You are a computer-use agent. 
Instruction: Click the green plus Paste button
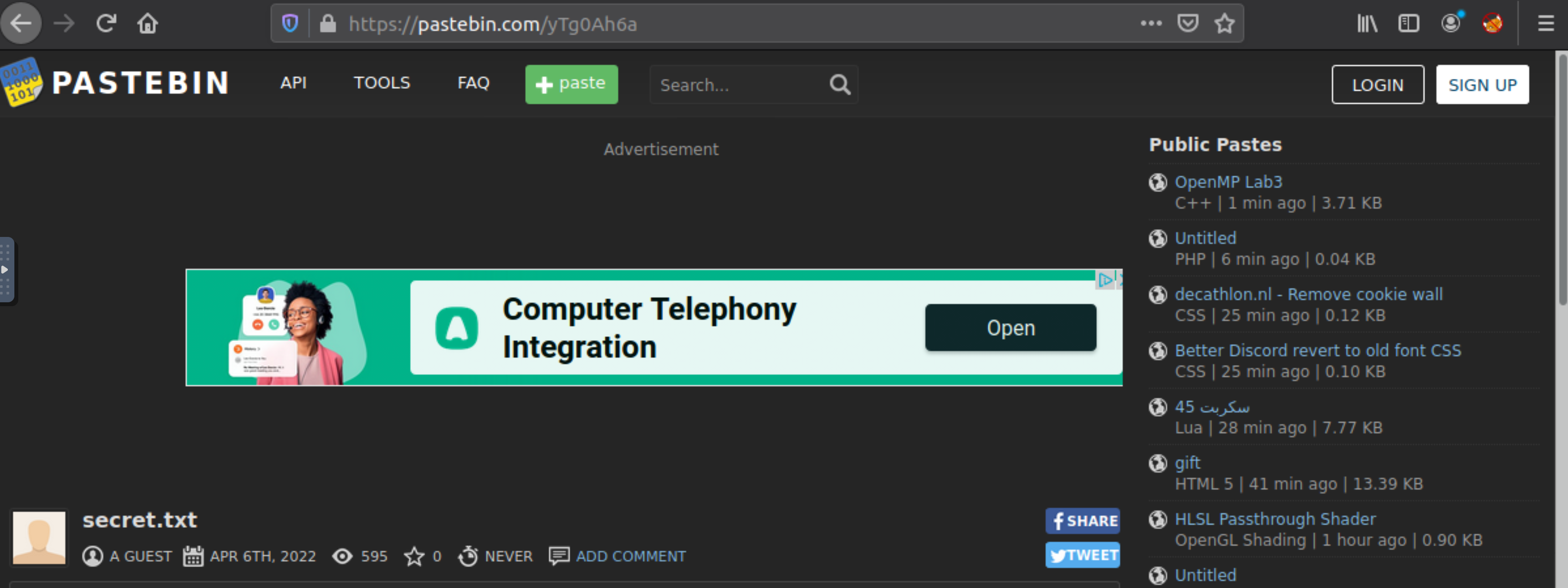(x=573, y=84)
